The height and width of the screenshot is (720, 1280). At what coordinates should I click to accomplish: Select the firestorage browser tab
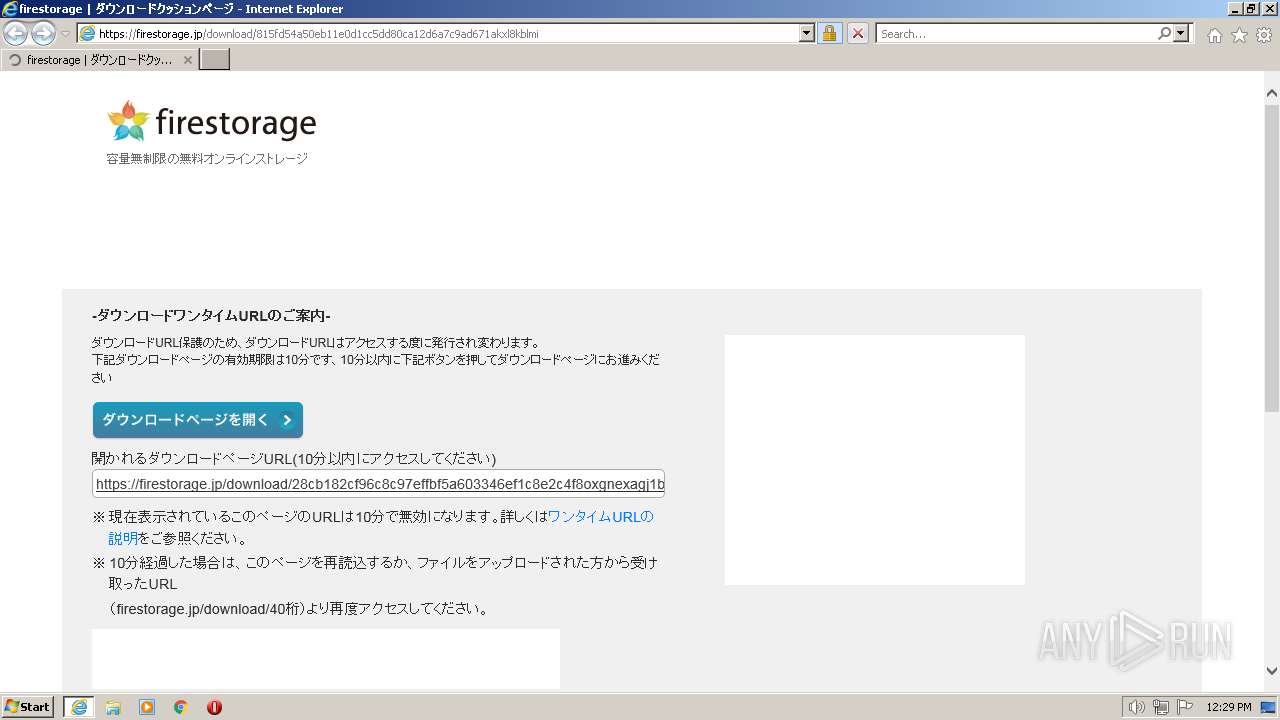pyautogui.click(x=98, y=60)
